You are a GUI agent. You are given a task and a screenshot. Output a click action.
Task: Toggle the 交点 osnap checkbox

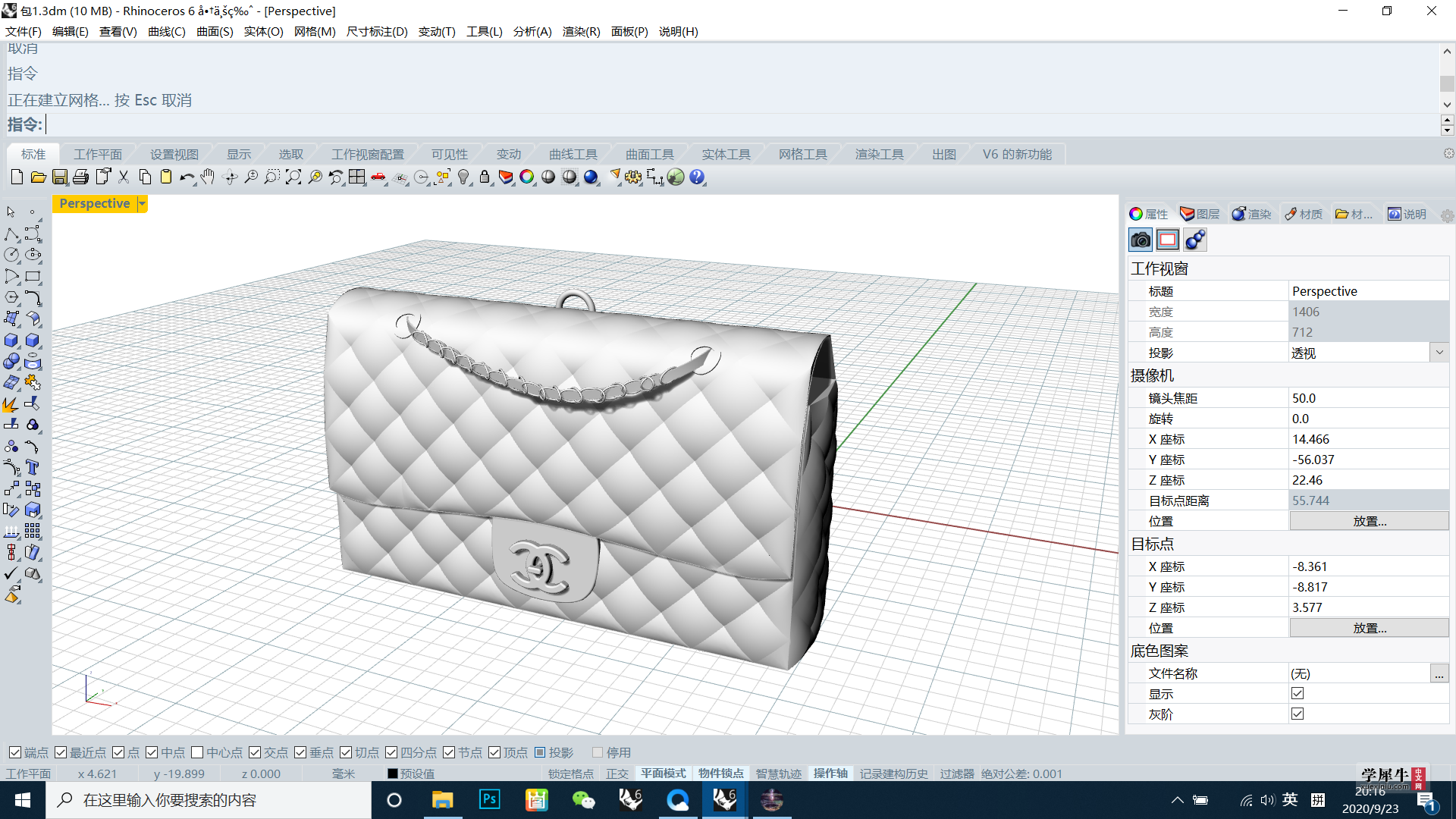click(255, 752)
